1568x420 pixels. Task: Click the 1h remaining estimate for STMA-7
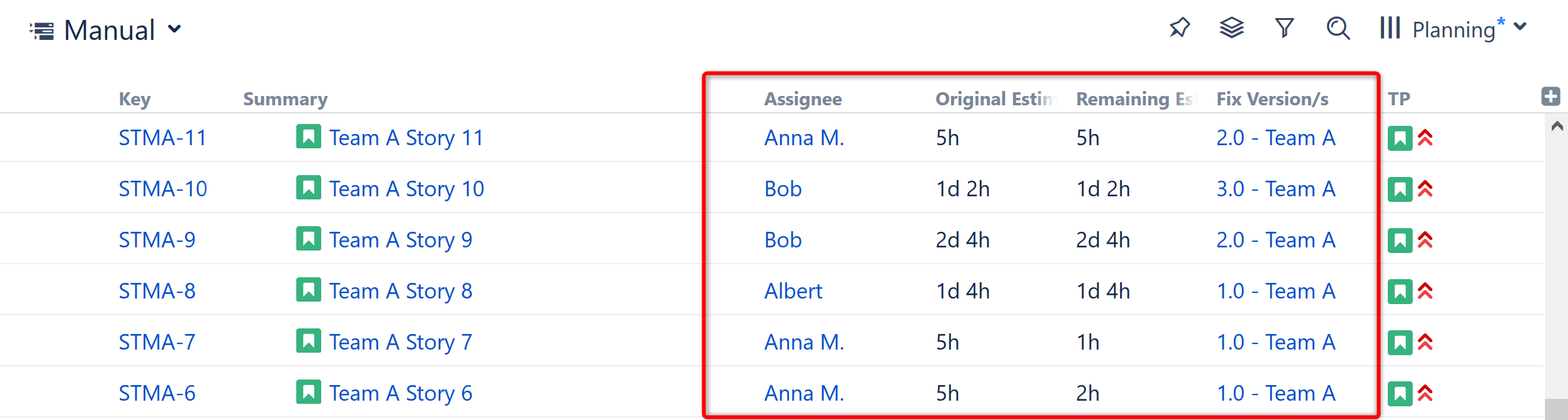click(1088, 342)
